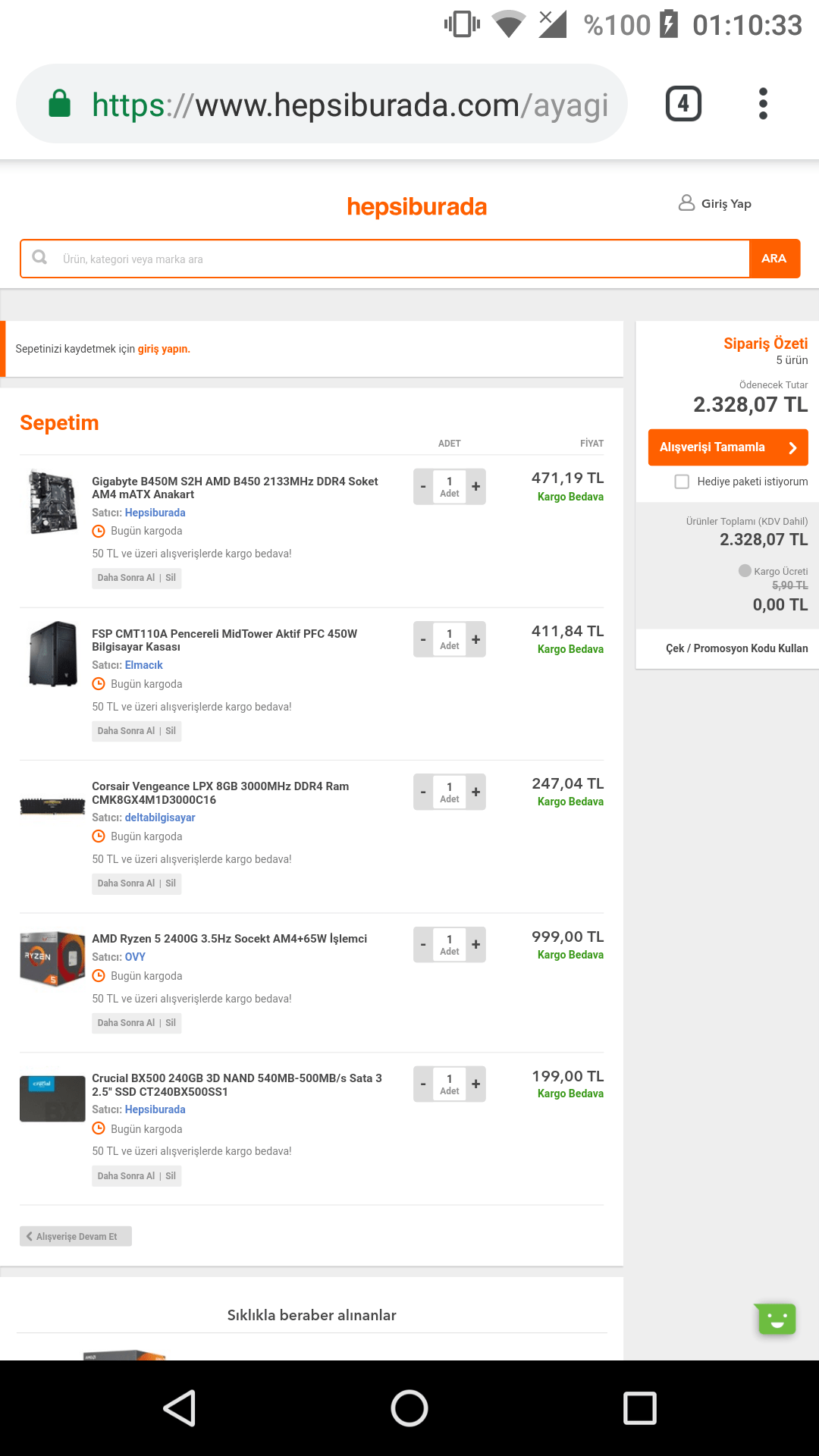Screen dimensions: 819x1456
Task: Increase quantity of the Gigabyte B450M motherboard
Action: [x=476, y=486]
